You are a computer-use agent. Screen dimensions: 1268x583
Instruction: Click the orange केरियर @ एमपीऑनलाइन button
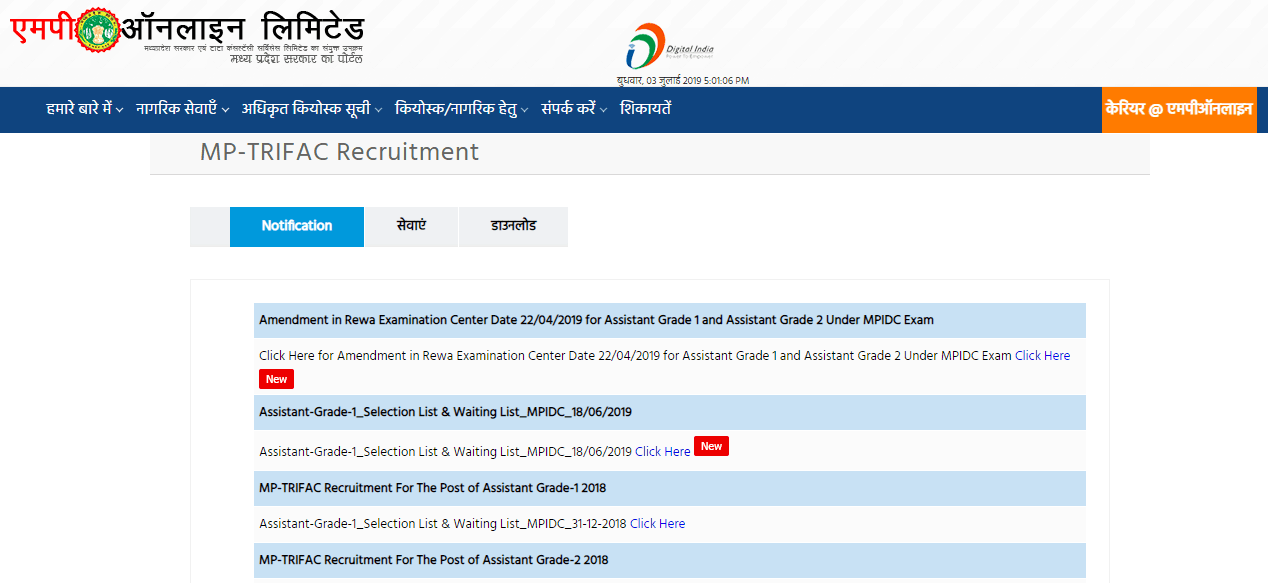[1178, 109]
